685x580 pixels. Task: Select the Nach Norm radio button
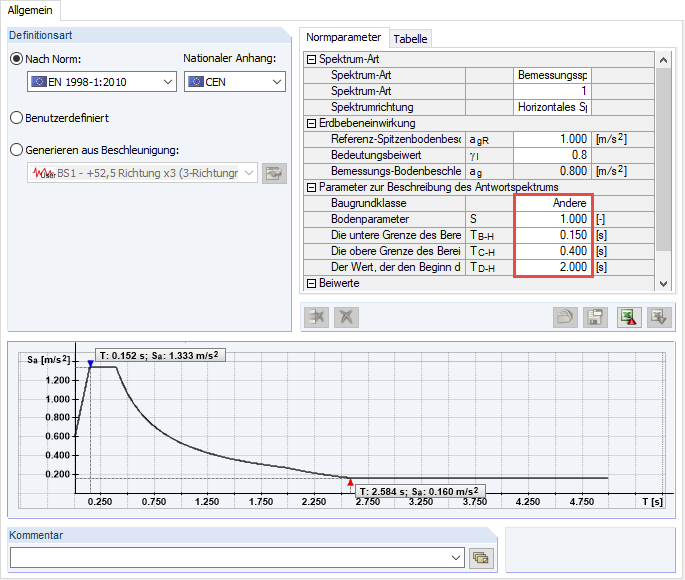[x=16, y=59]
